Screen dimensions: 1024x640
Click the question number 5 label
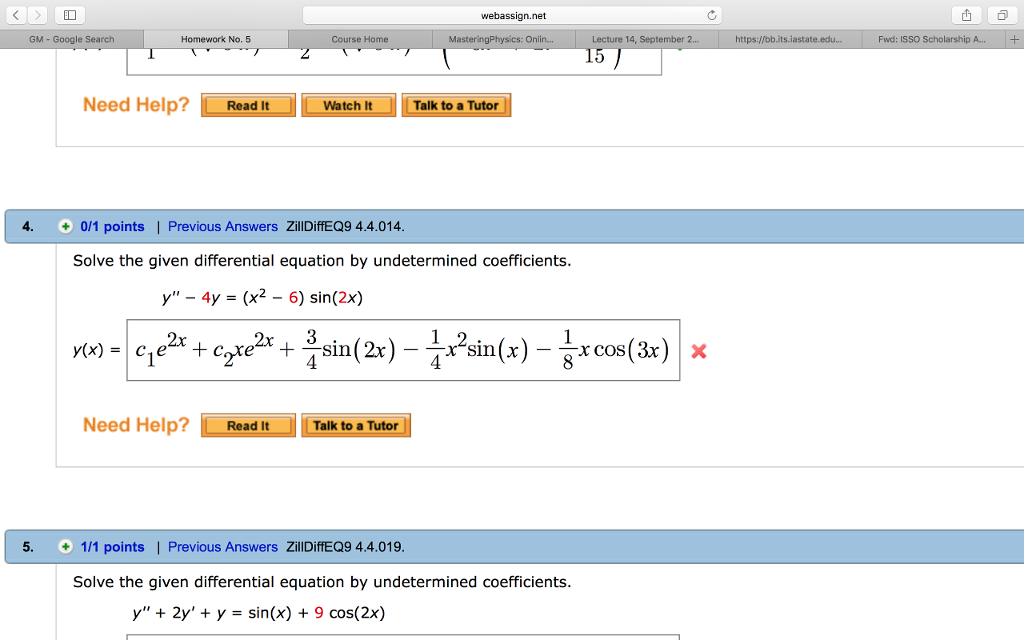point(27,547)
